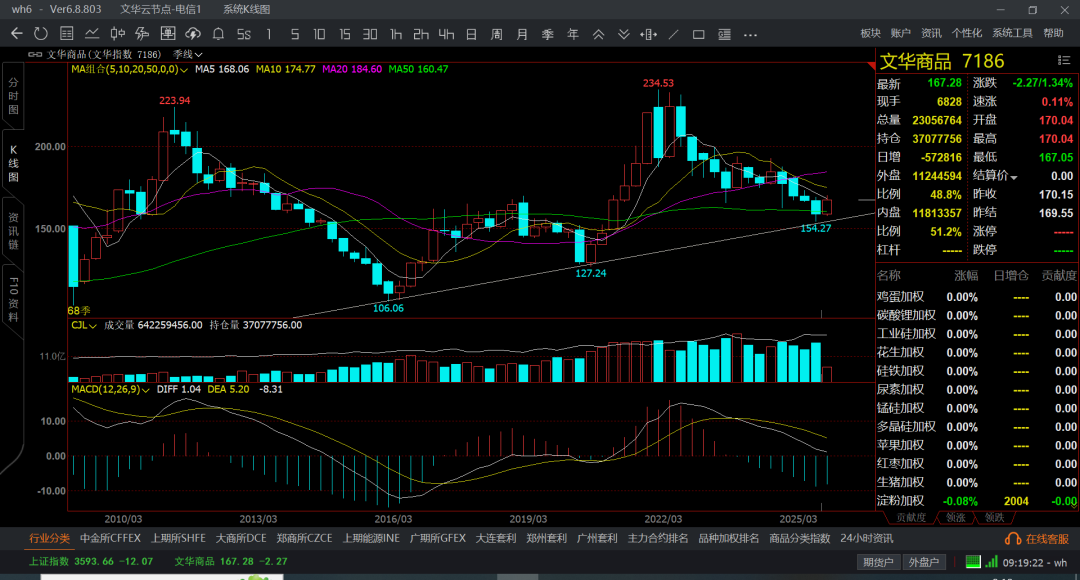Screen dimensions: 1080x580
Task: Select the 鸡蛋加权 row
Action: pyautogui.click(x=977, y=297)
